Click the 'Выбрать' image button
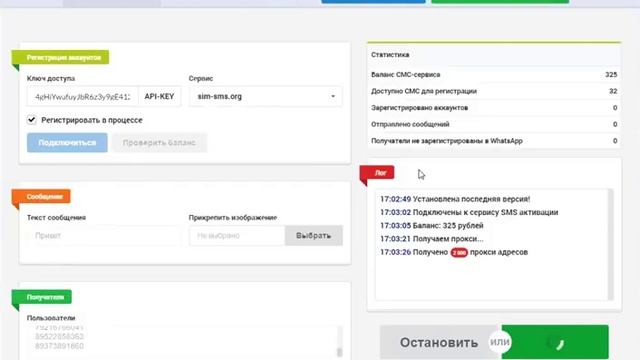This screenshot has height=360, width=640. tap(313, 236)
